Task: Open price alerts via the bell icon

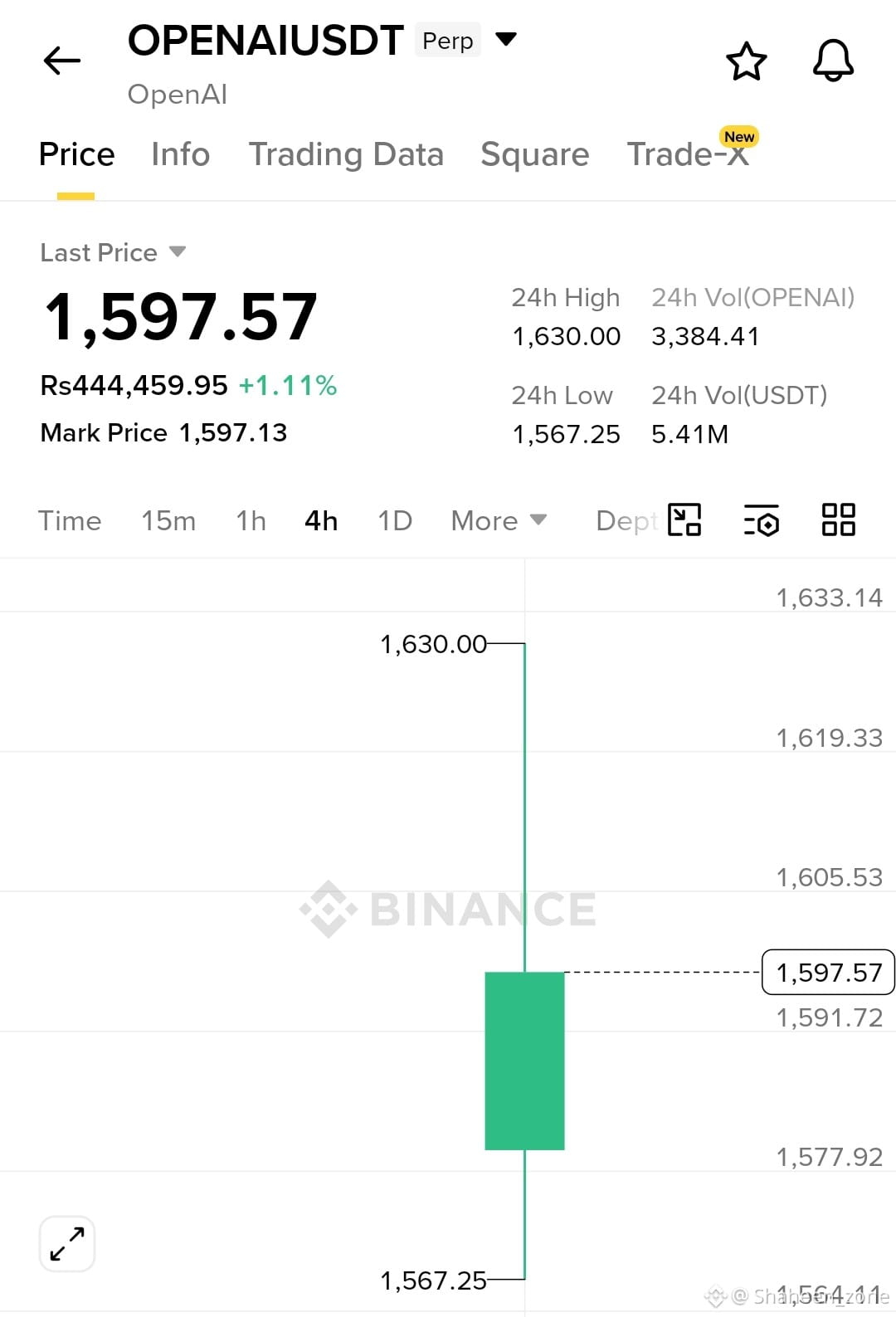Action: coord(833,61)
